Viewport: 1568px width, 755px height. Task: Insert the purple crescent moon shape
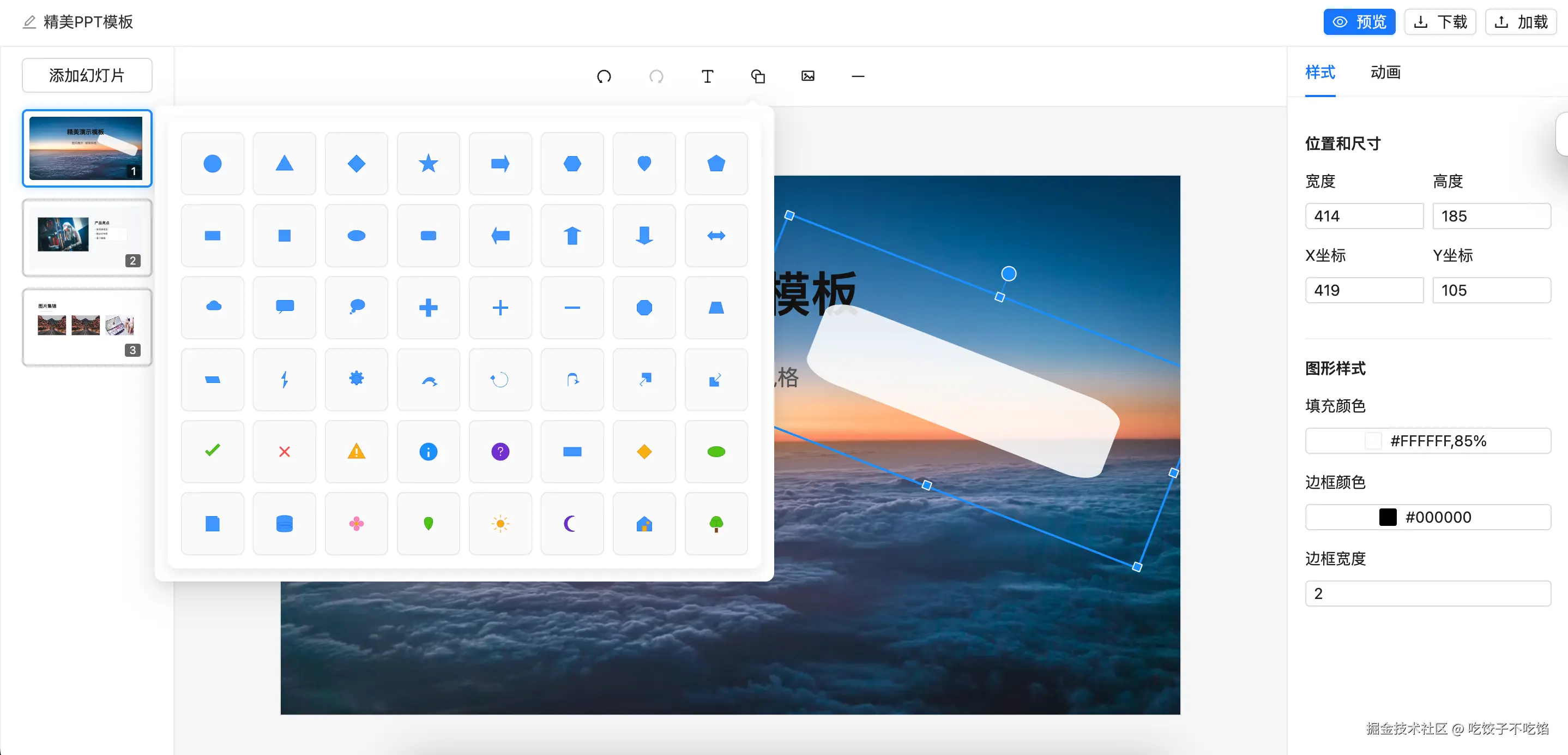click(571, 523)
